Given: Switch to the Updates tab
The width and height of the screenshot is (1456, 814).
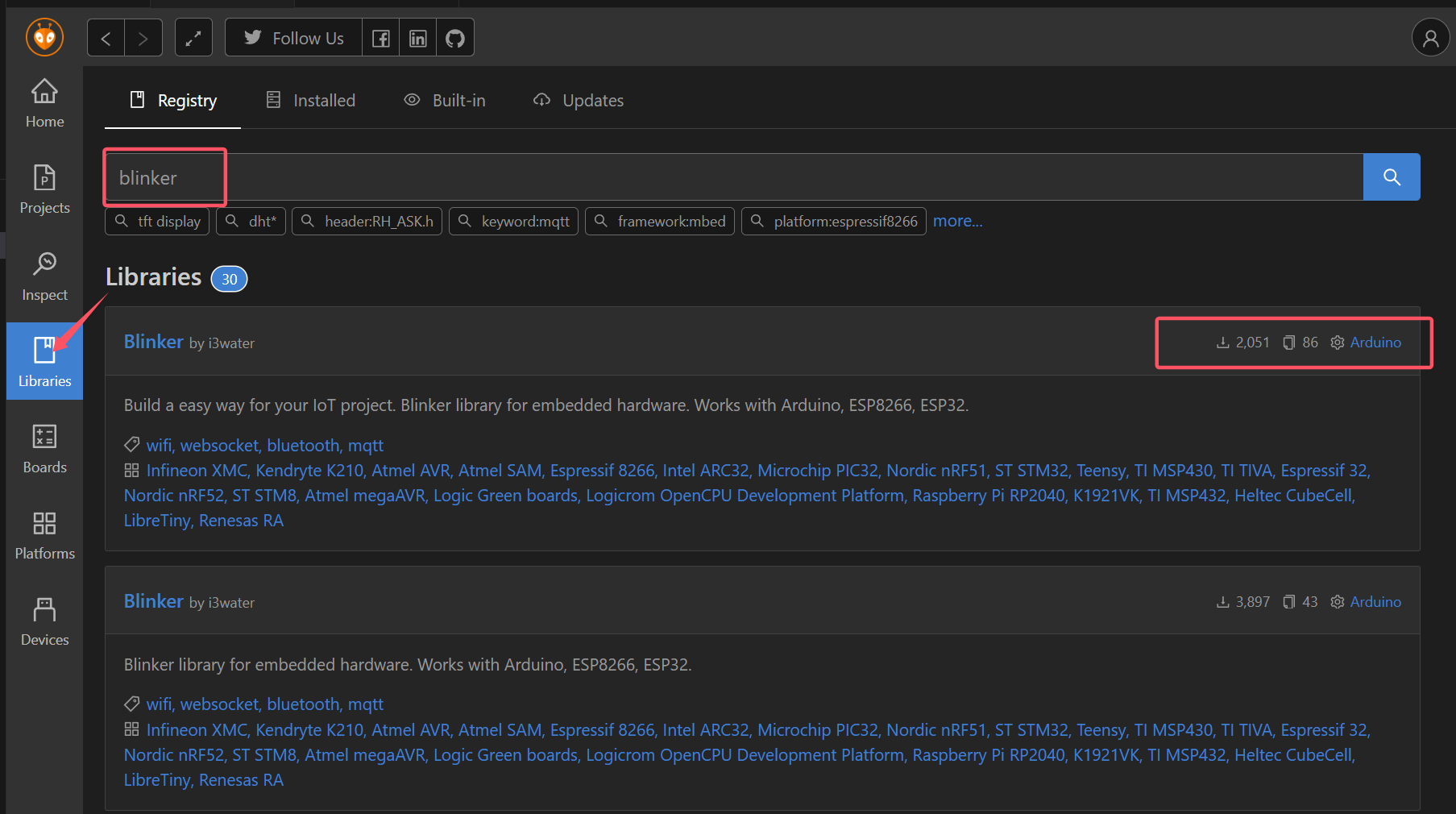Looking at the screenshot, I should (x=579, y=100).
